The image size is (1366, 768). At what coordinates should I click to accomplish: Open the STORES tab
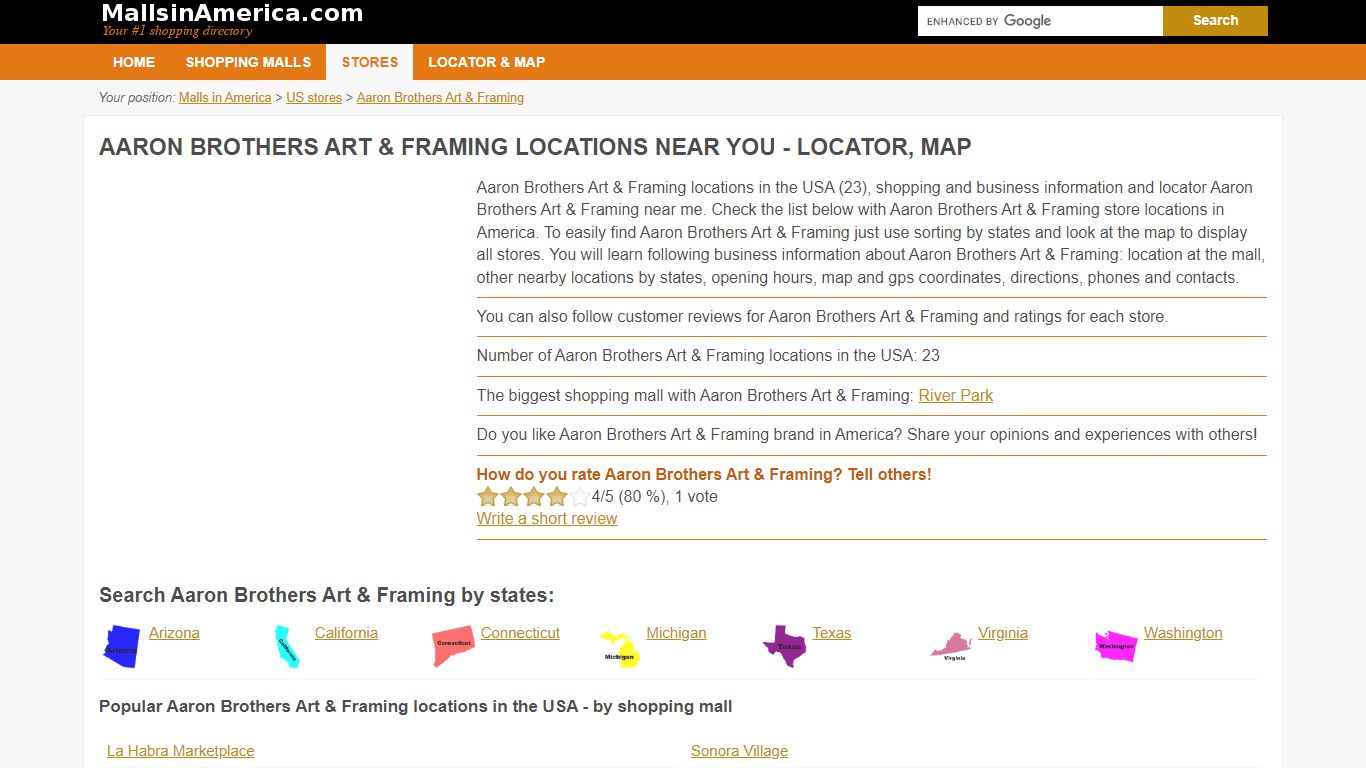pyautogui.click(x=370, y=62)
